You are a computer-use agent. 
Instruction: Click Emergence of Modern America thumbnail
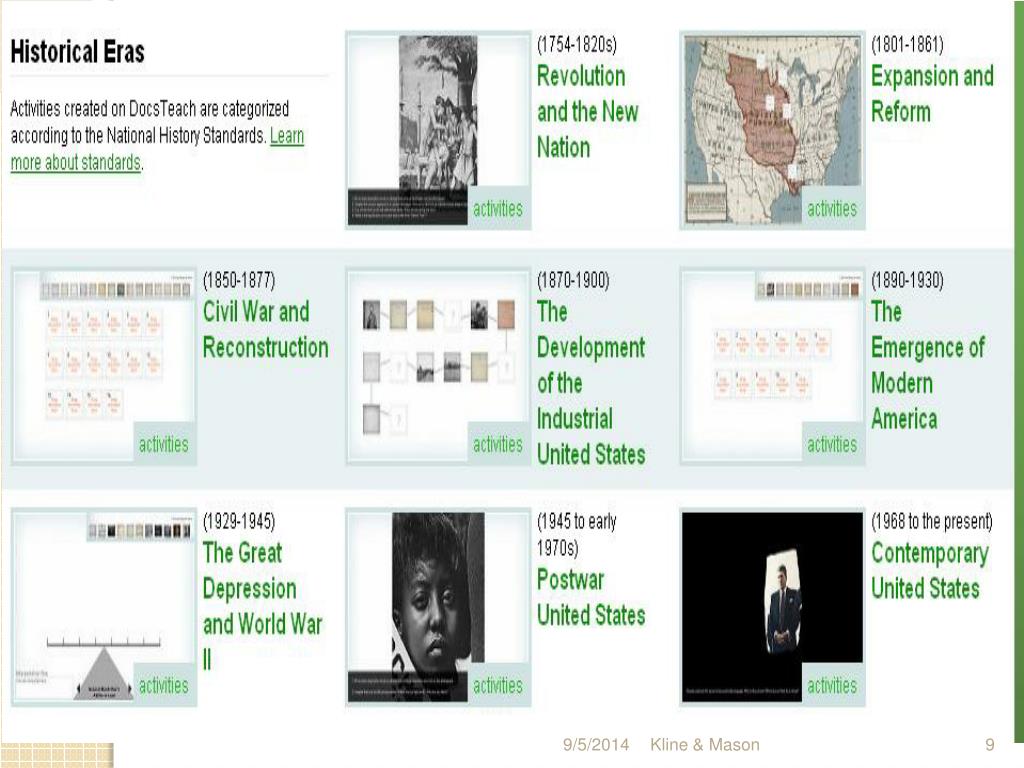tap(773, 366)
